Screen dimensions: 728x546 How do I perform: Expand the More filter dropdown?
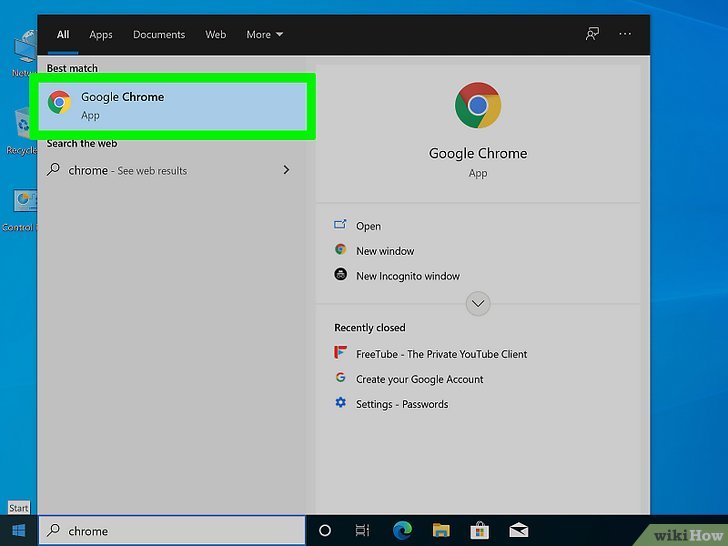264,34
